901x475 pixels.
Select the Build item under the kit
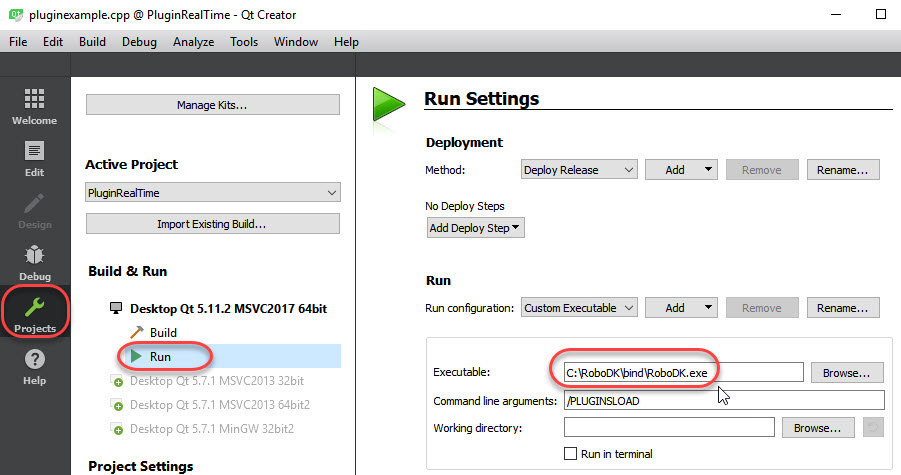pos(163,333)
